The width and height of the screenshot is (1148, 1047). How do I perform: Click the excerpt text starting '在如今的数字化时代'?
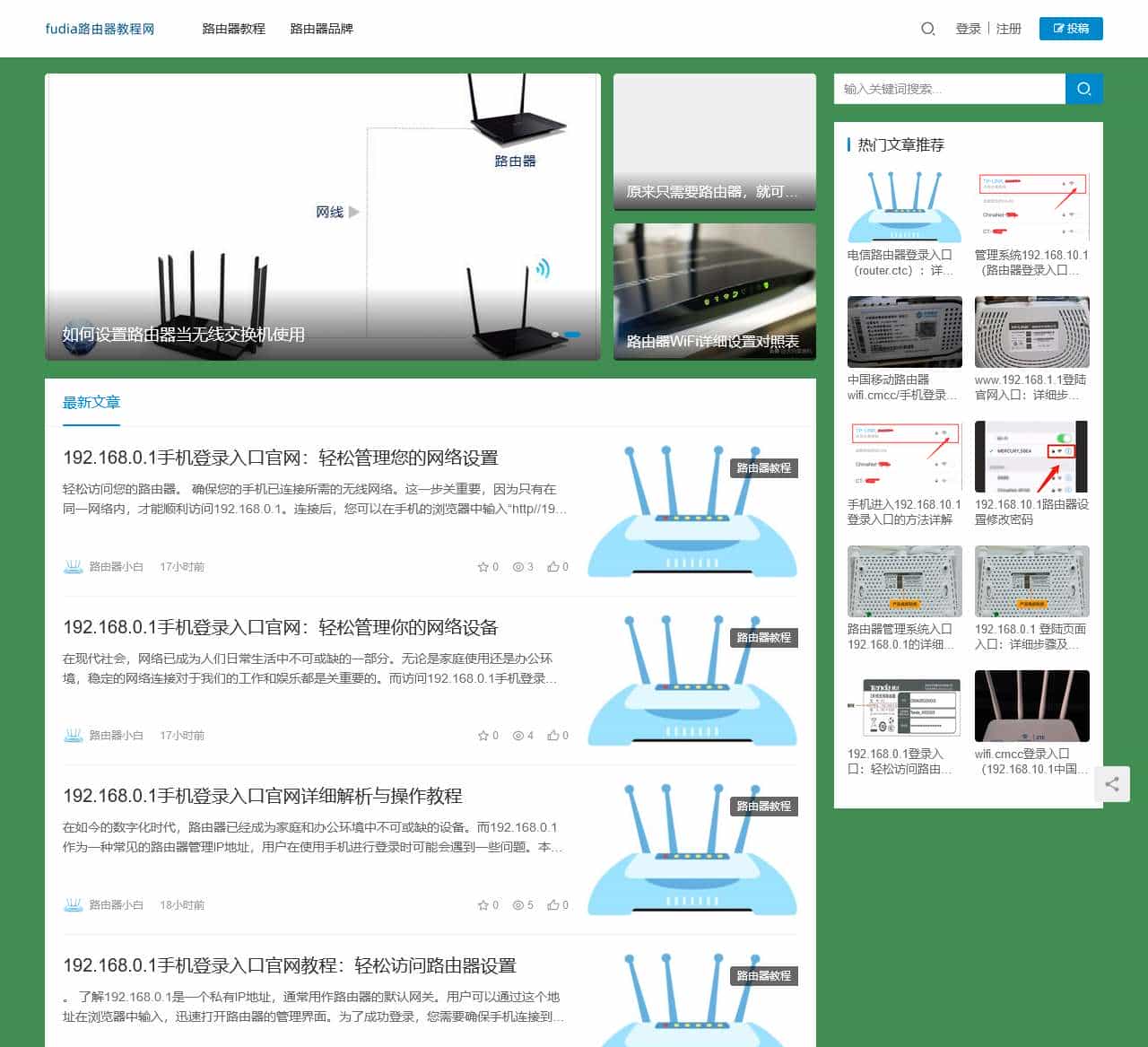point(313,837)
